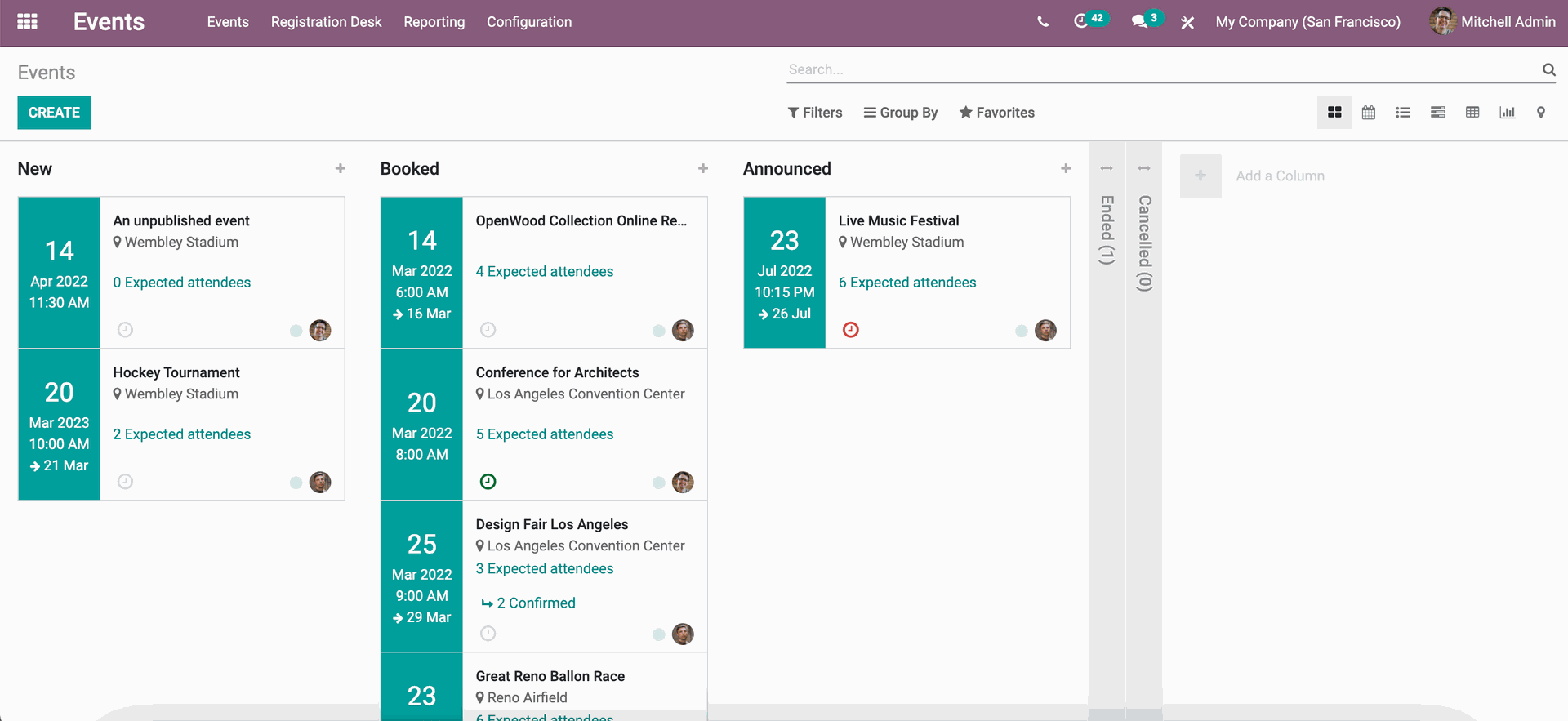The height and width of the screenshot is (721, 1568).
Task: Open My Company (San Francisco) switcher
Action: point(1307,22)
